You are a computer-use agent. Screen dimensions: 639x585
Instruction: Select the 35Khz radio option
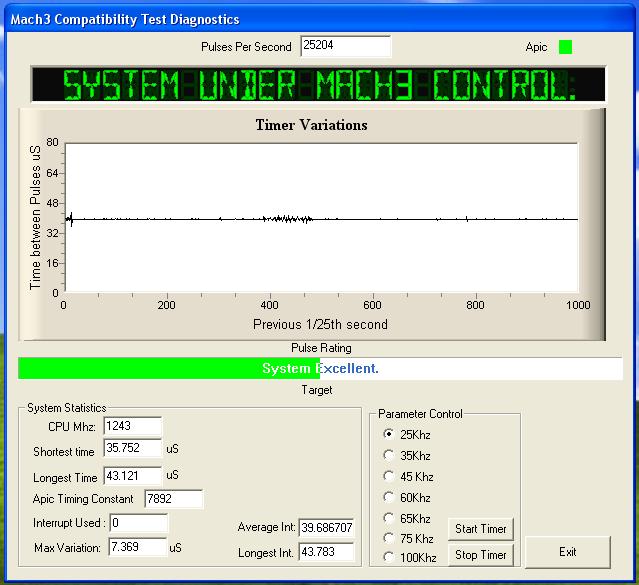click(390, 455)
